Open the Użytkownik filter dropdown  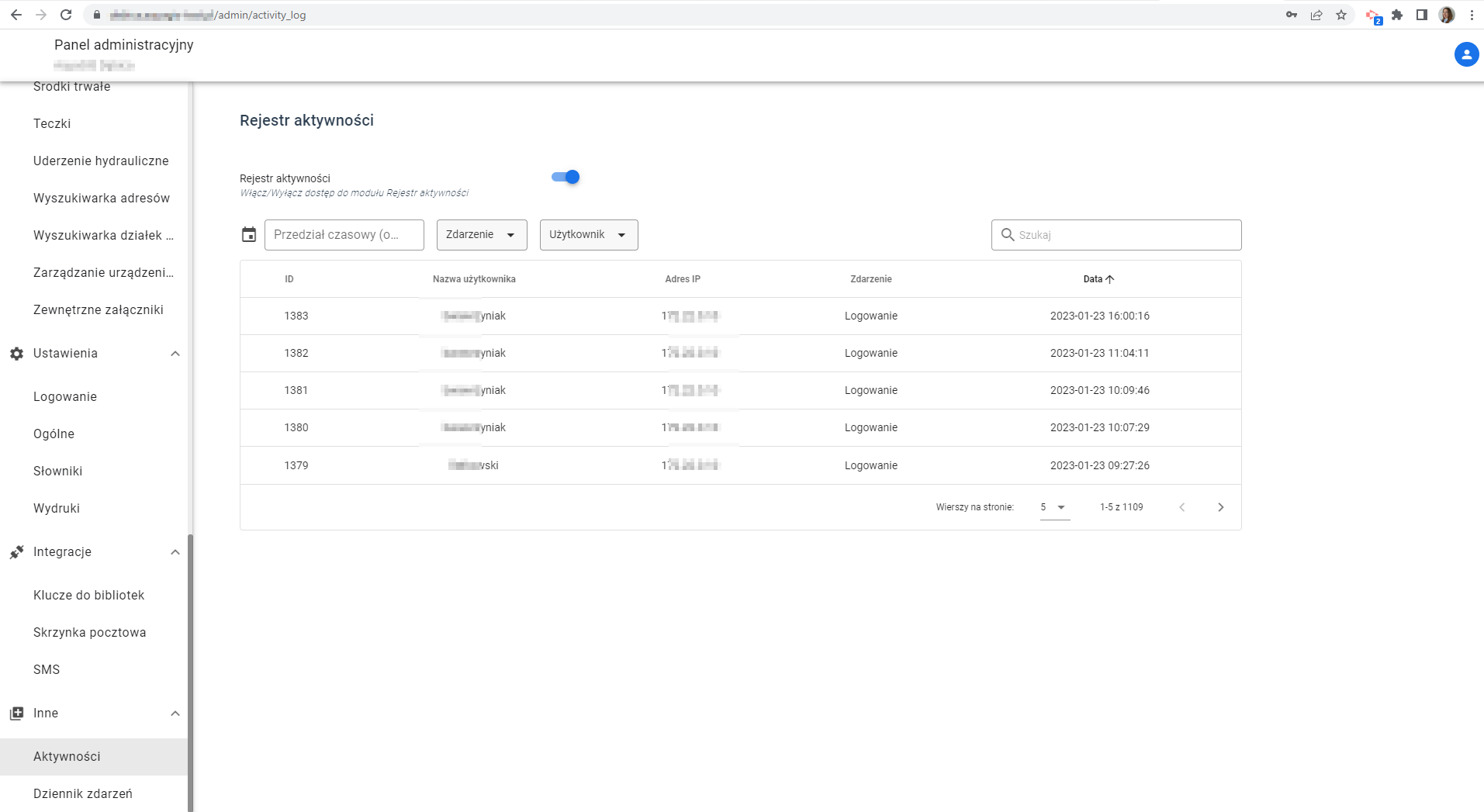click(x=588, y=235)
